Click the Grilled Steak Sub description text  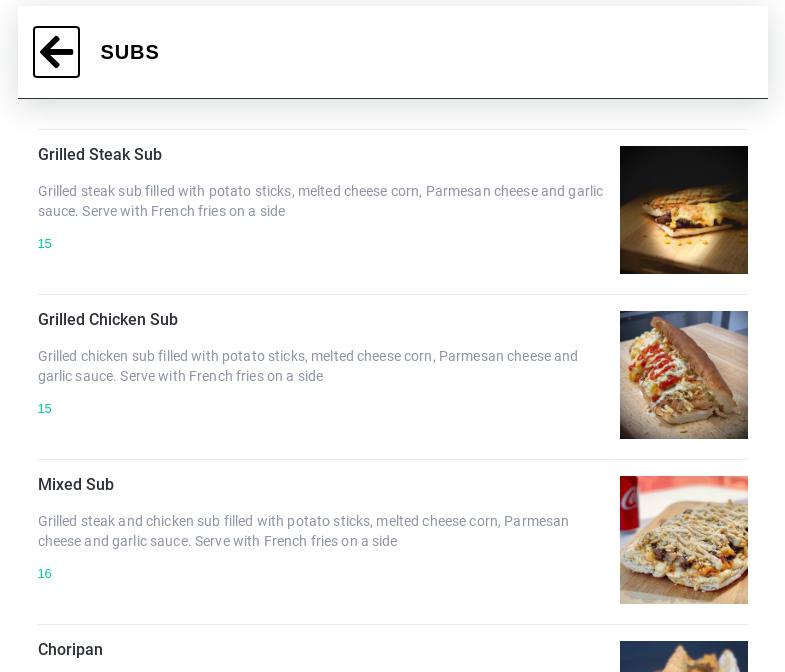pos(320,201)
